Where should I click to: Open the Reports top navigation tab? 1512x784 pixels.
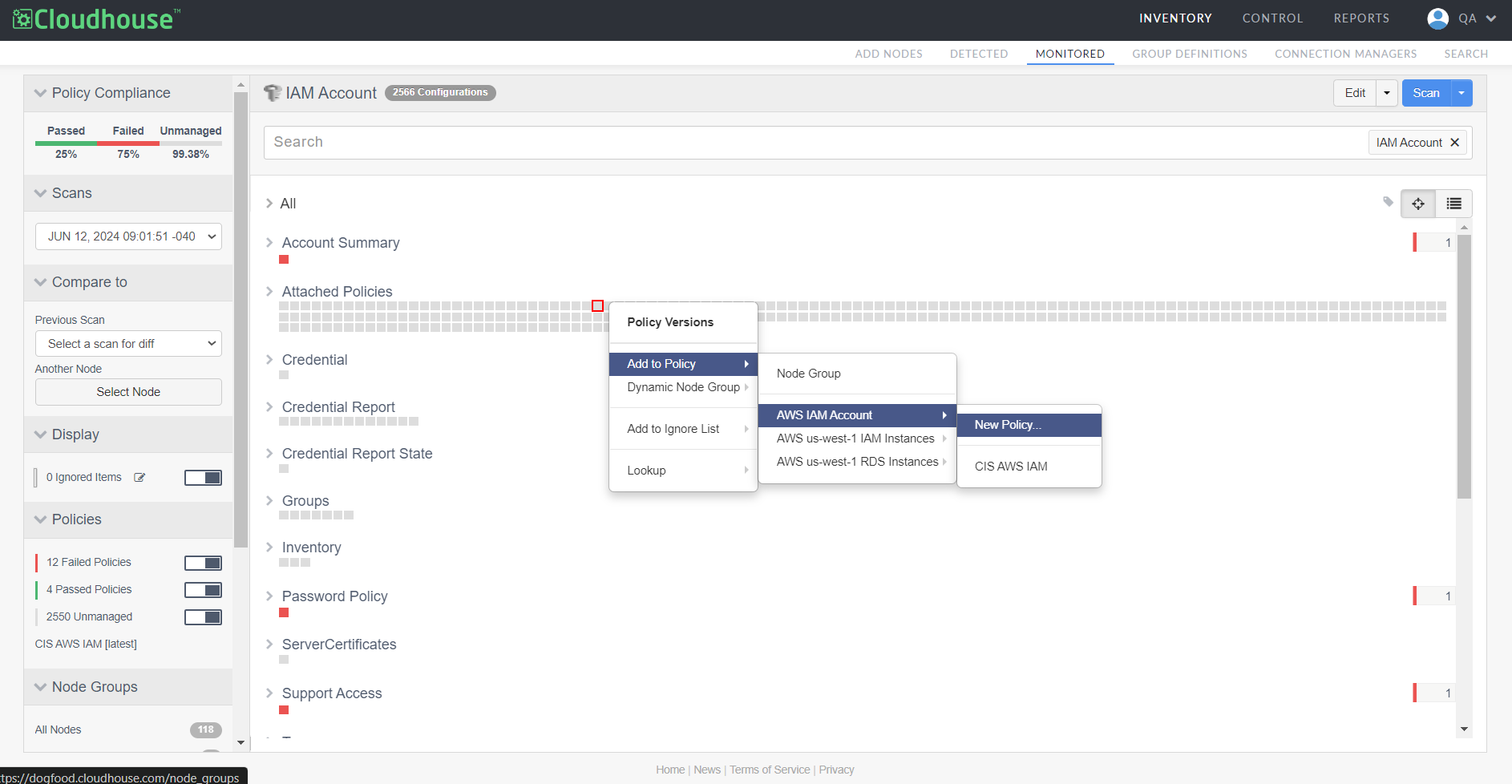pos(1361,18)
